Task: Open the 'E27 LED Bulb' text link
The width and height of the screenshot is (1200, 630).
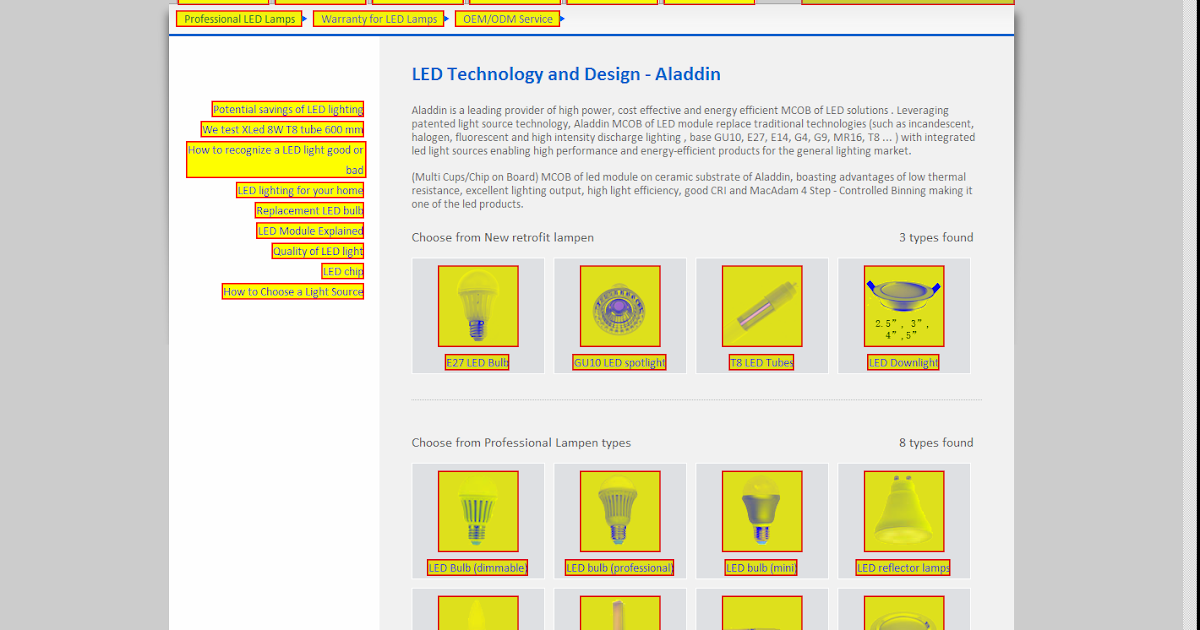Action: [478, 363]
